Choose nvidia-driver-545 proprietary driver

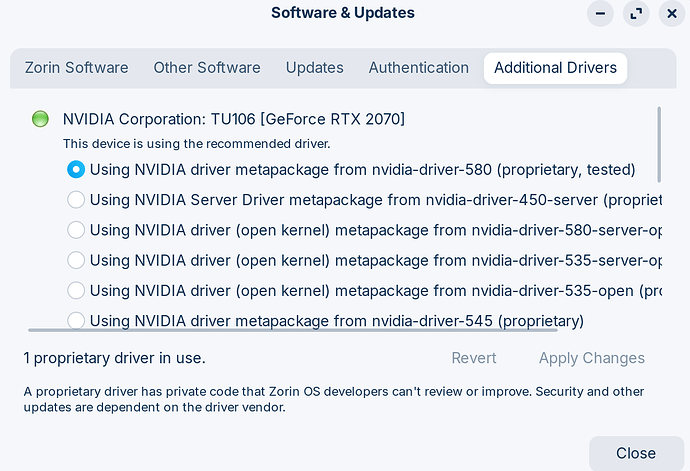point(76,320)
